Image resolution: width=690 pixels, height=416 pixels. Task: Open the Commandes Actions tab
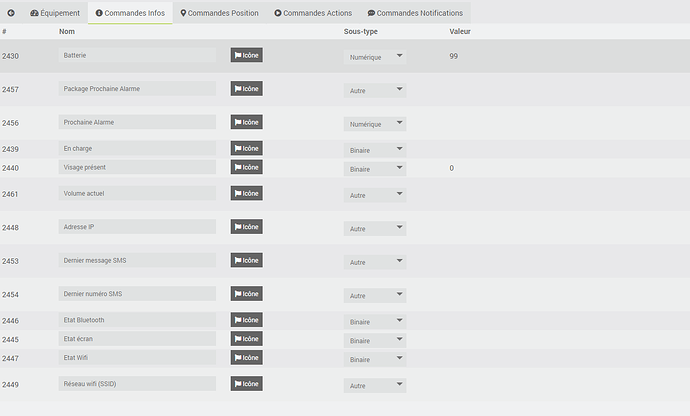click(313, 13)
